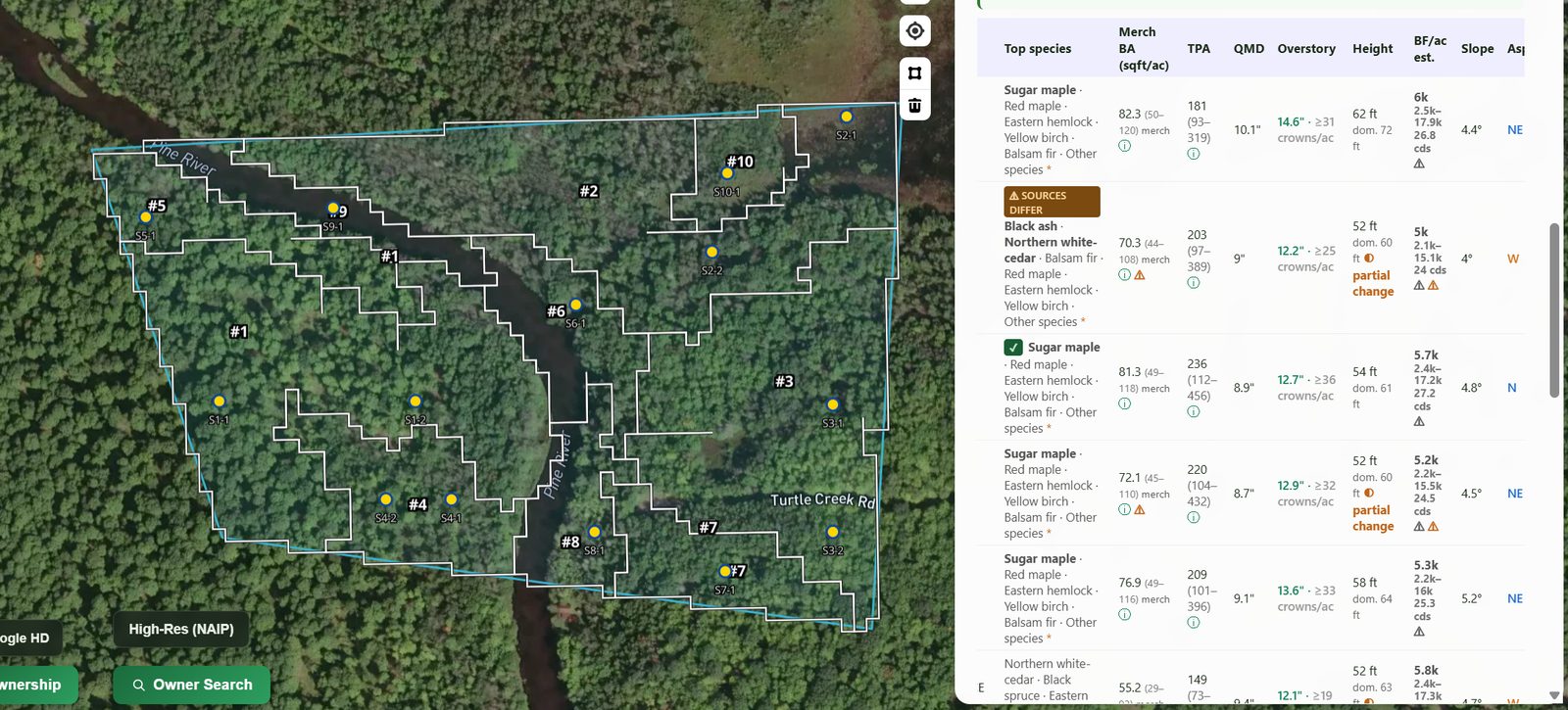
Task: Click the Top species column header
Action: click(1037, 49)
